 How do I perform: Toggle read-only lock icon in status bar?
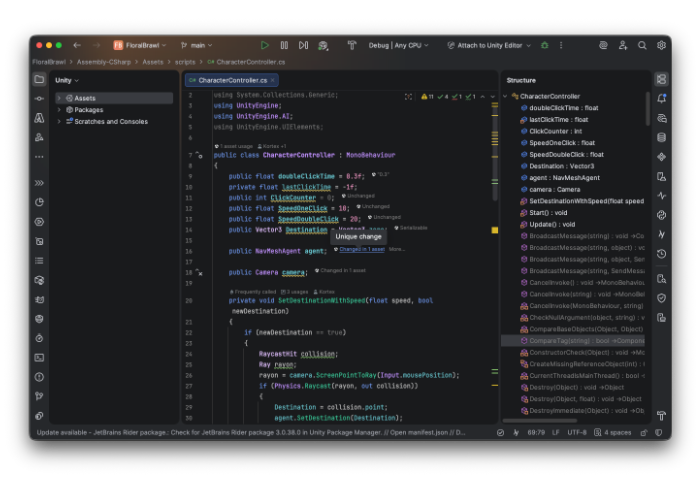click(644, 433)
